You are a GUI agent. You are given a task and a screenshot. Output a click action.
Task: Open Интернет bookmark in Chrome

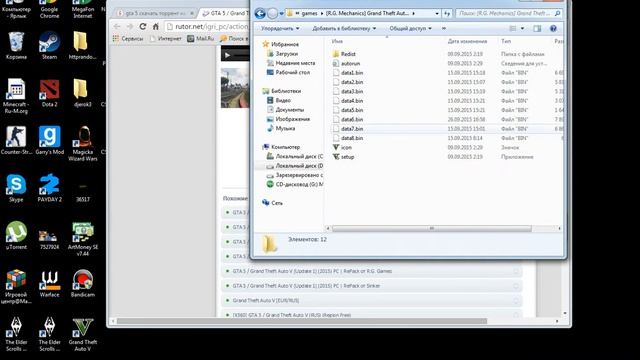166,38
